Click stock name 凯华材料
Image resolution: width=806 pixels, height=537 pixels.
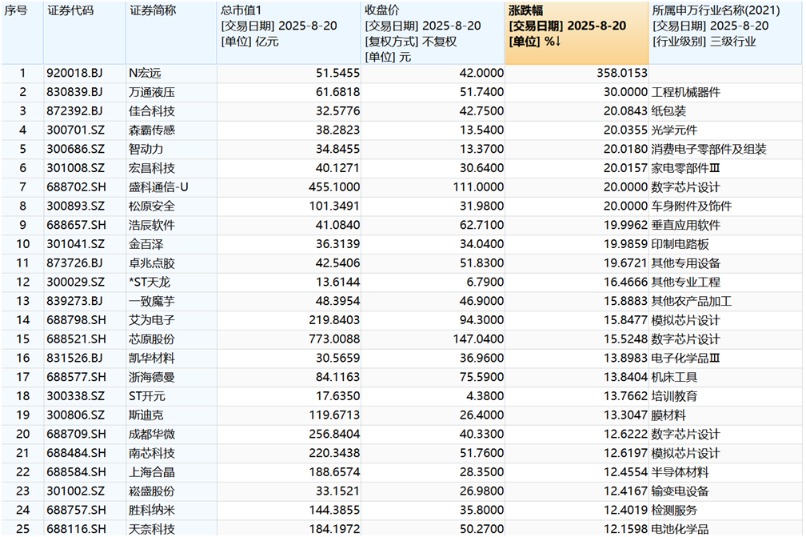[x=152, y=358]
